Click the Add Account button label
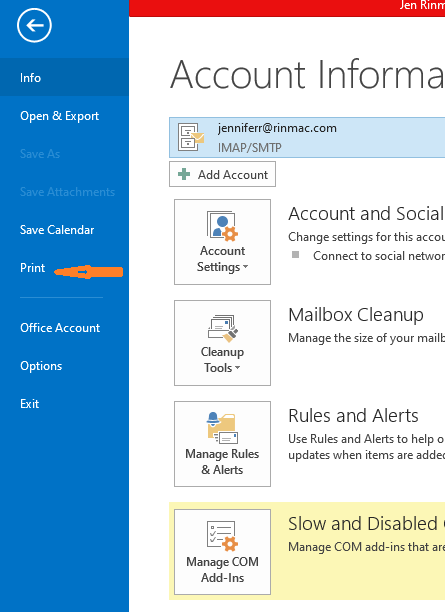The image size is (445, 612). (x=233, y=174)
